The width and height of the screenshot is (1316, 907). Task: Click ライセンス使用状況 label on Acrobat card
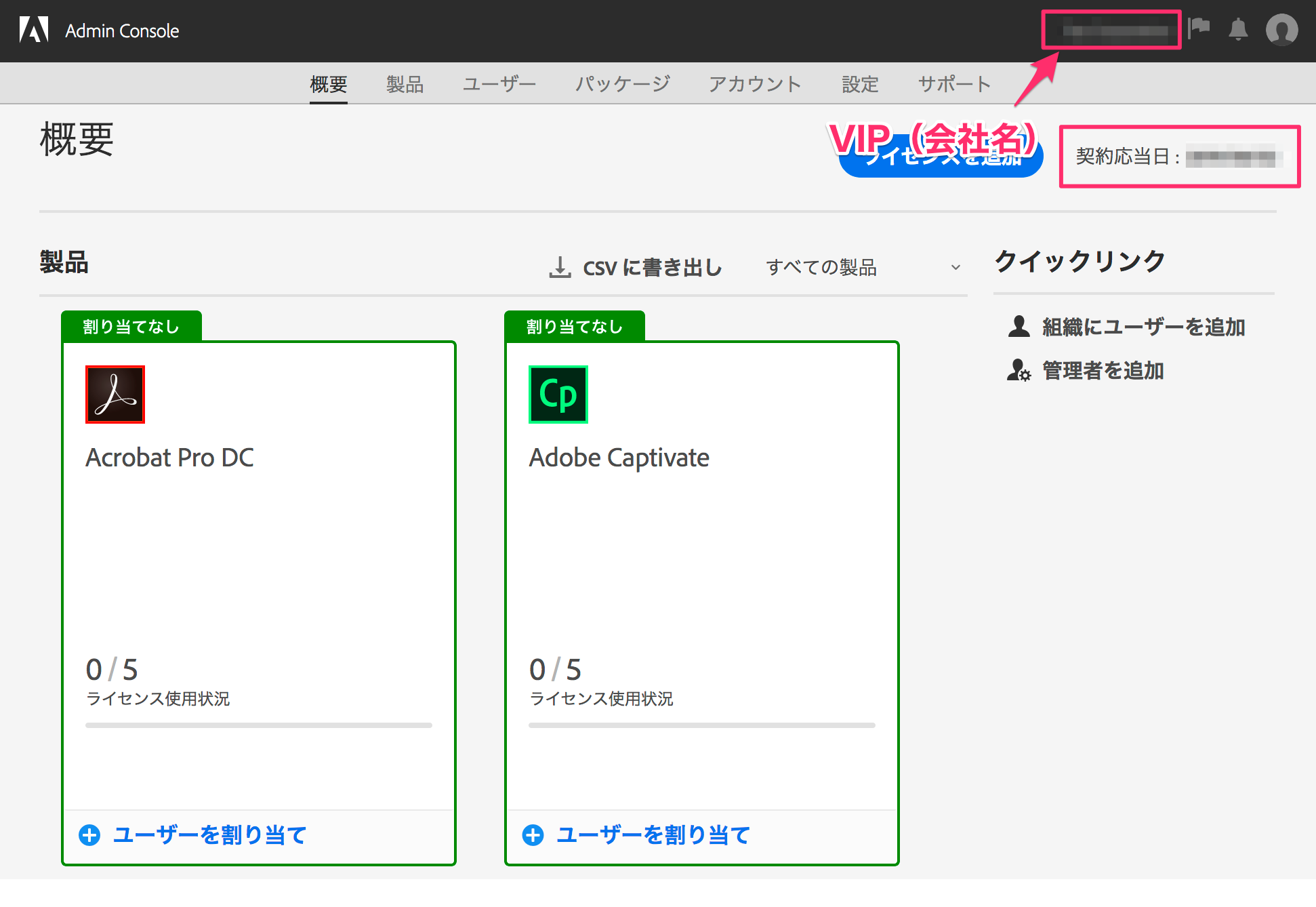point(158,698)
